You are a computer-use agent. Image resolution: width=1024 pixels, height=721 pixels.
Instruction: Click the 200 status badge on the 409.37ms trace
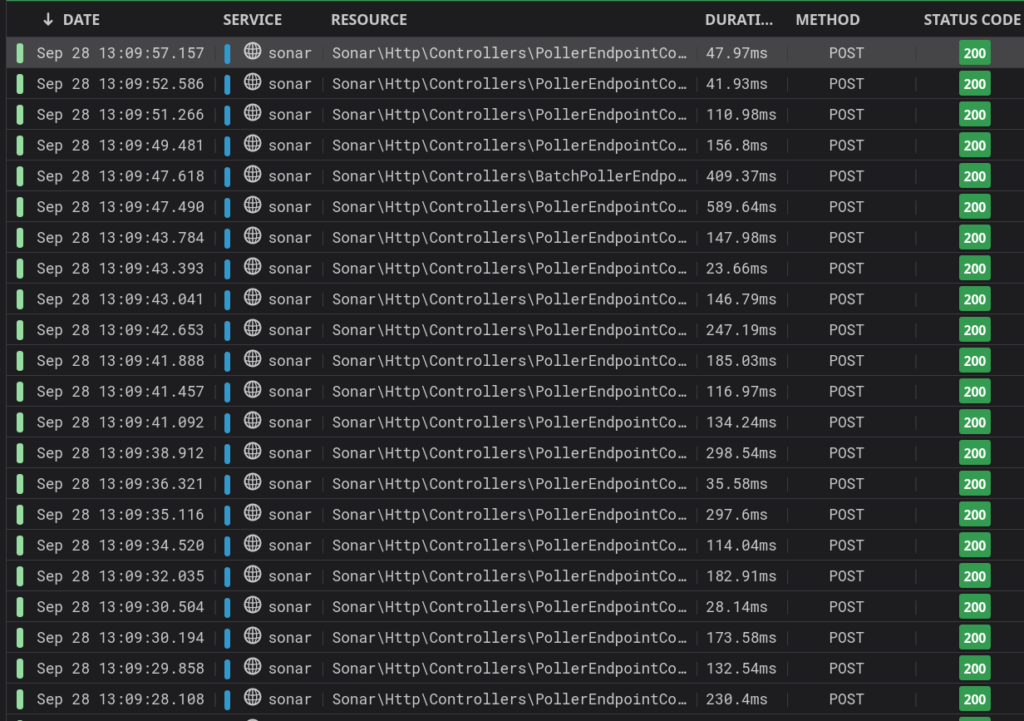click(974, 176)
